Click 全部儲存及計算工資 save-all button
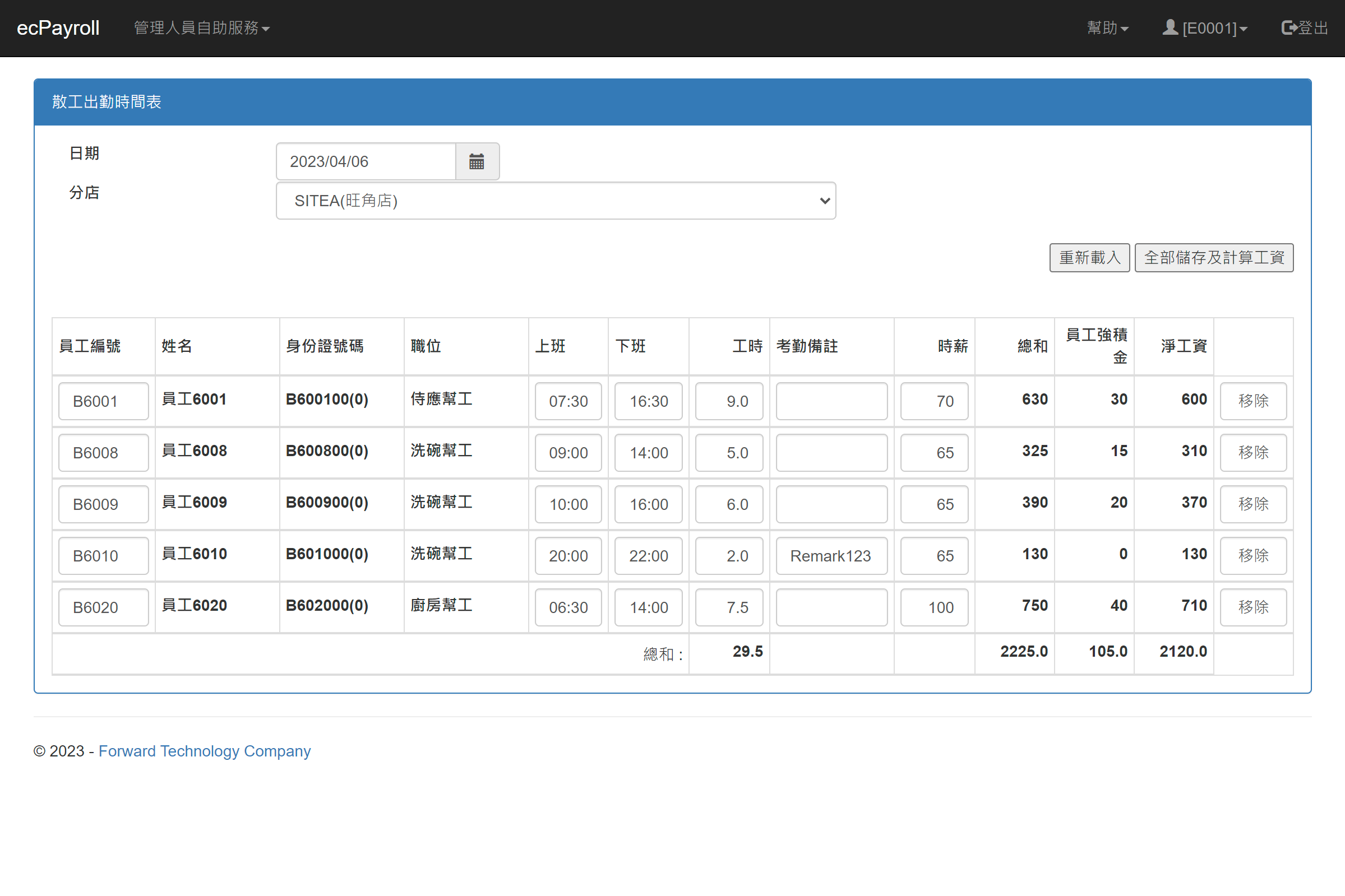This screenshot has width=1345, height=896. 1214,258
